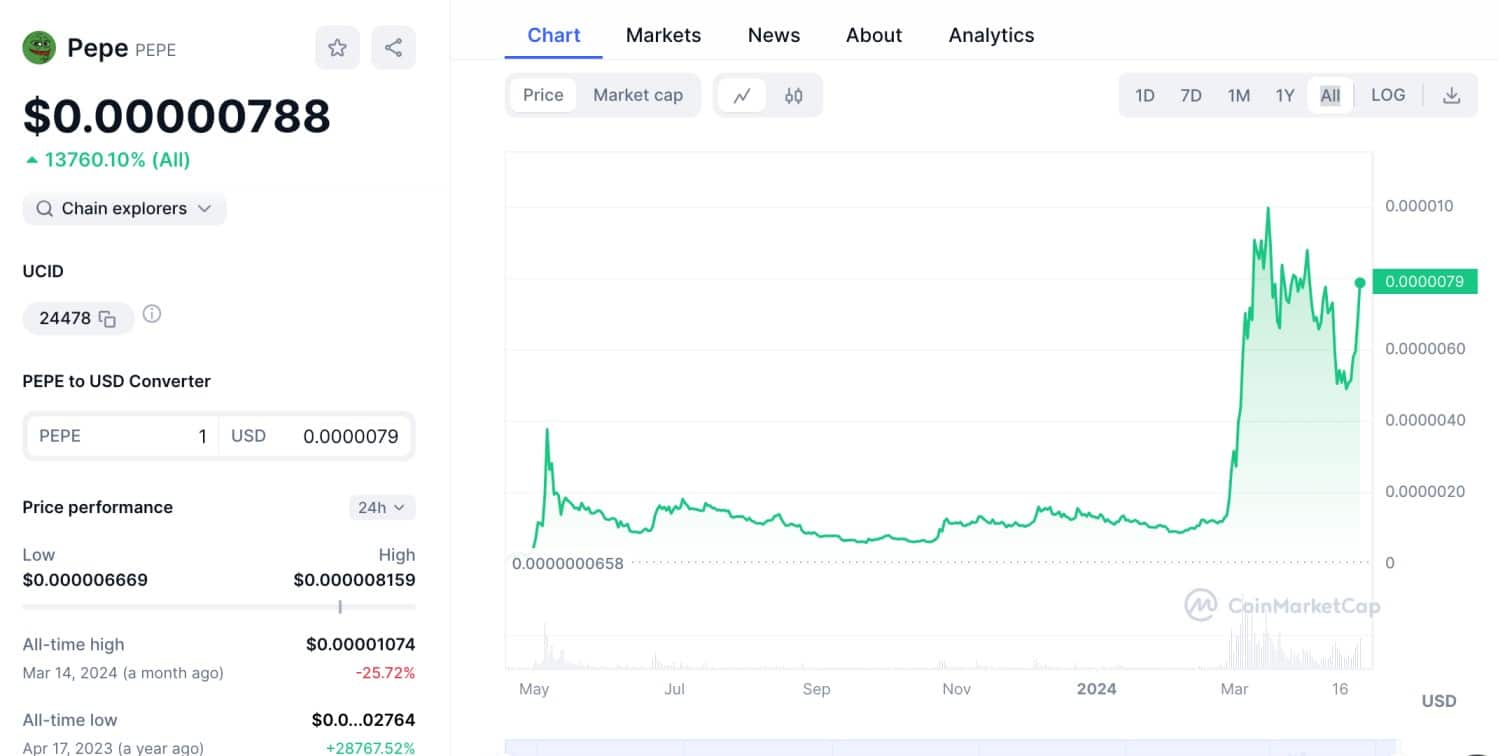Copy UCID 24478 with copy icon
Screen dimensions: 1498x756
pos(108,319)
